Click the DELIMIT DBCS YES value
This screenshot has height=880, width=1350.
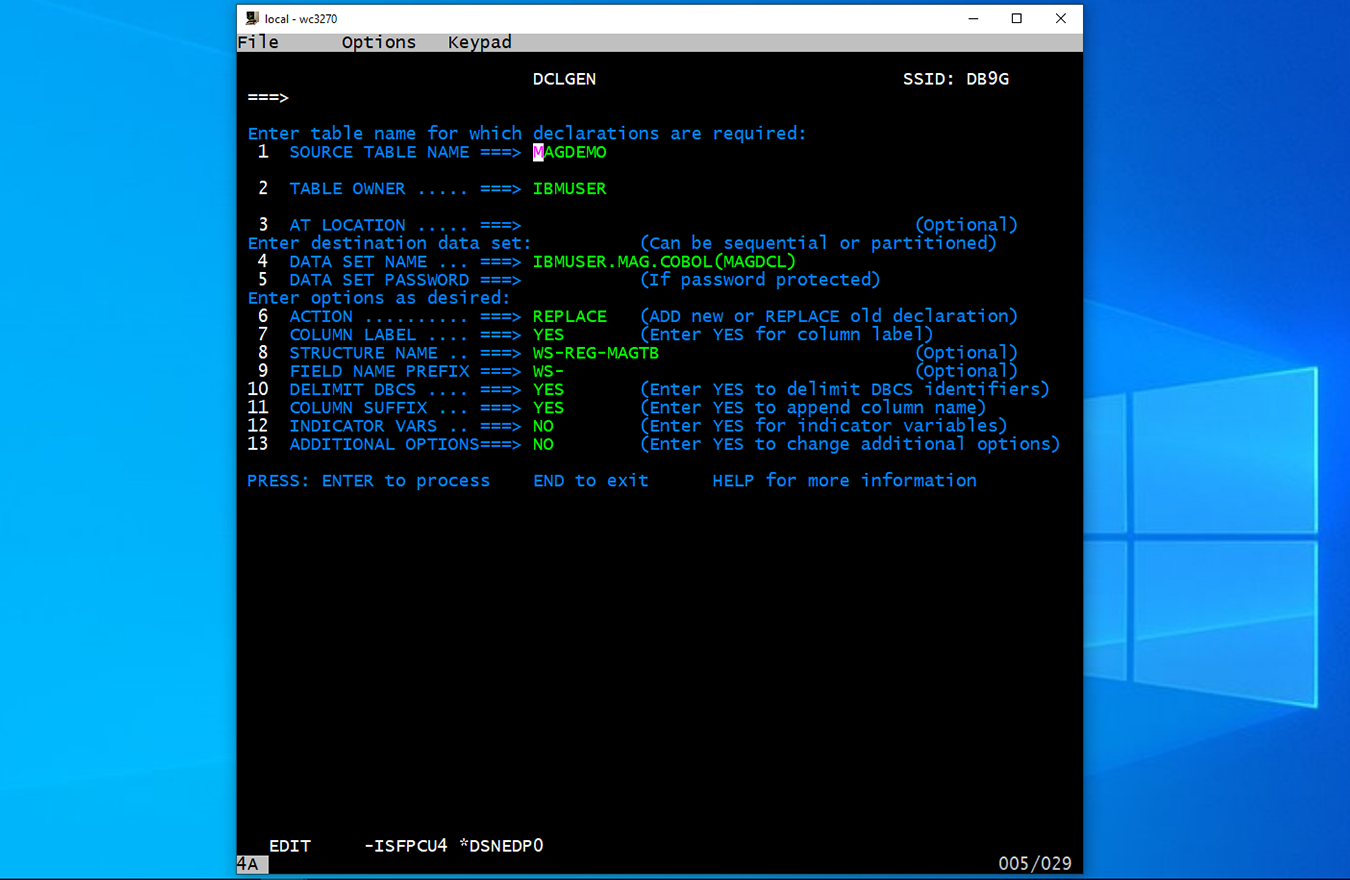tap(548, 390)
